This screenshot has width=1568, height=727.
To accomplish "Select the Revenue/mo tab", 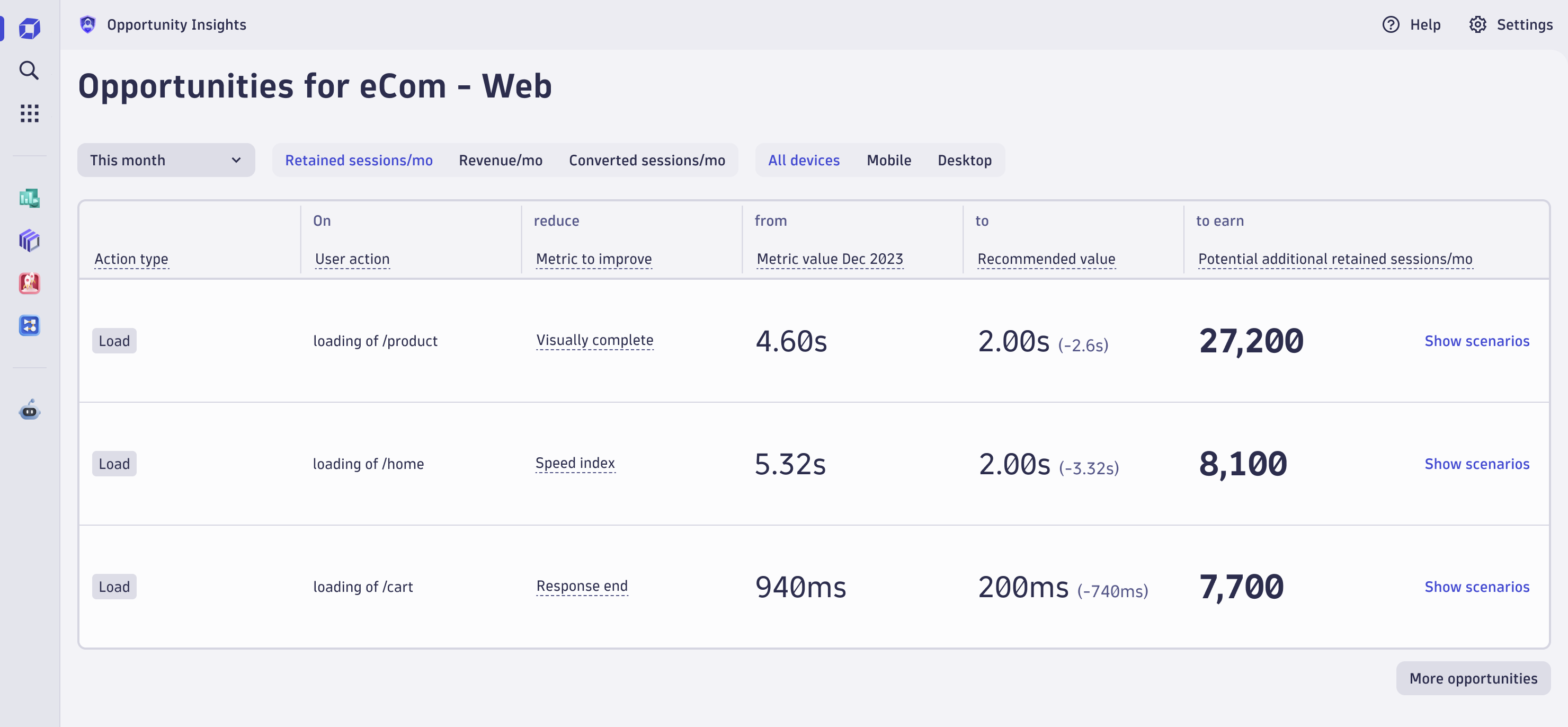I will tap(500, 160).
